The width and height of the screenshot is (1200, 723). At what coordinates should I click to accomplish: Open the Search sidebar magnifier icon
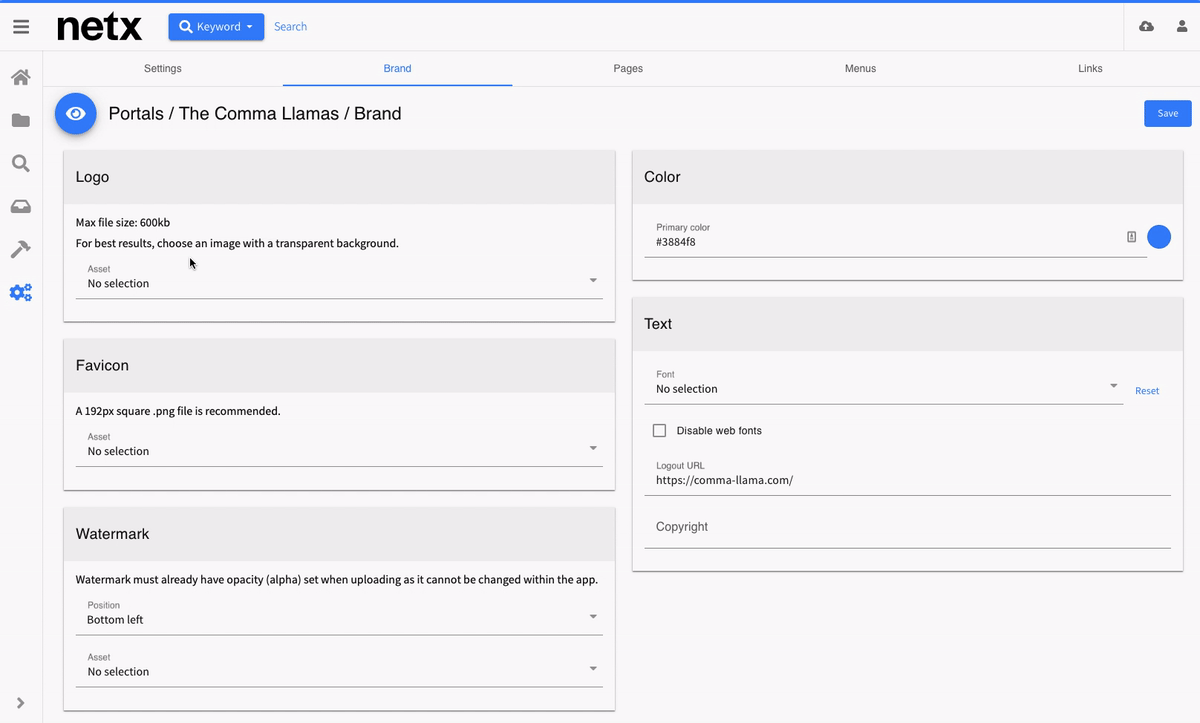tap(21, 164)
